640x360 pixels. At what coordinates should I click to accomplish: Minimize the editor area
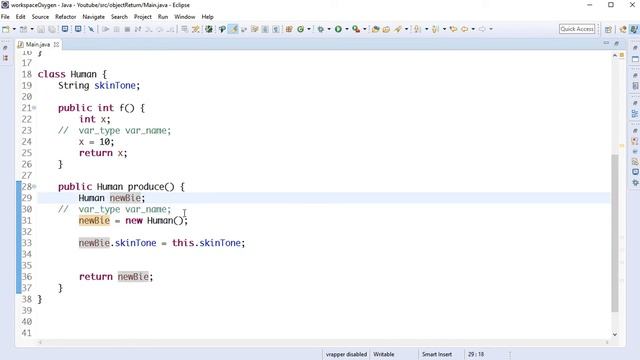pos(606,43)
